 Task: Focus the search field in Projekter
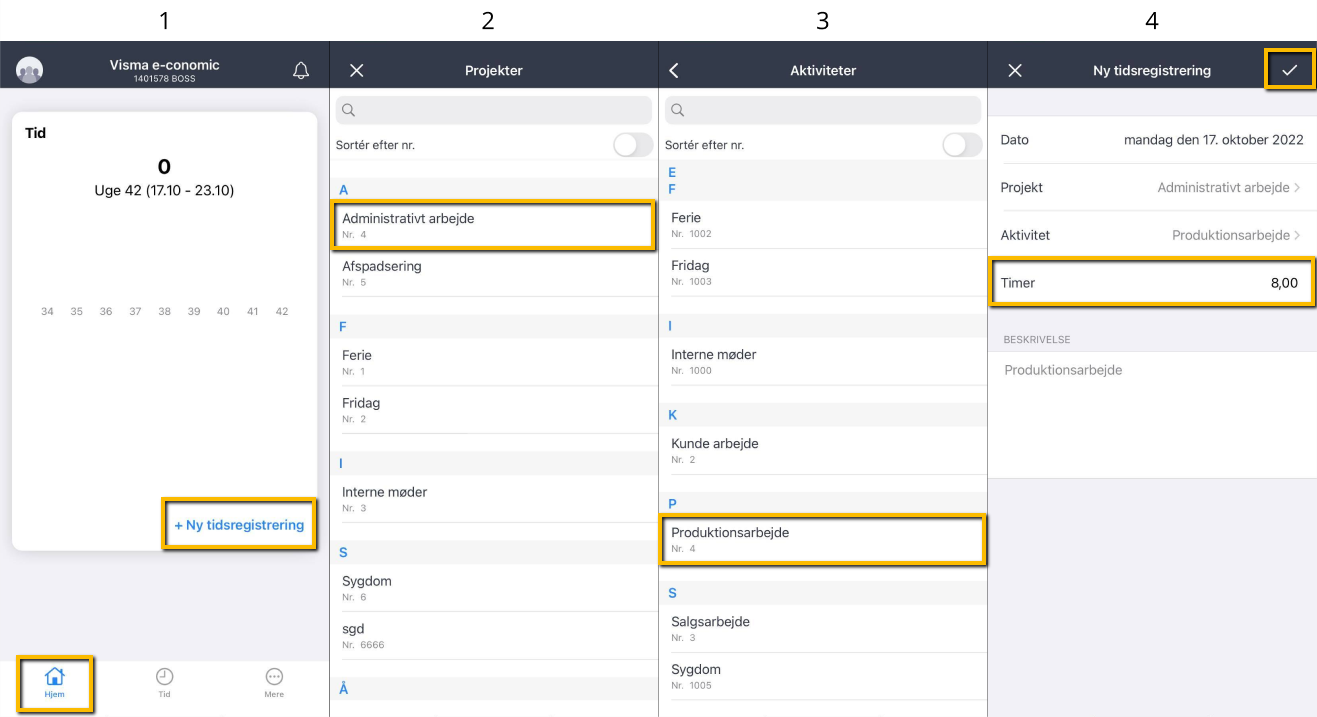point(494,110)
